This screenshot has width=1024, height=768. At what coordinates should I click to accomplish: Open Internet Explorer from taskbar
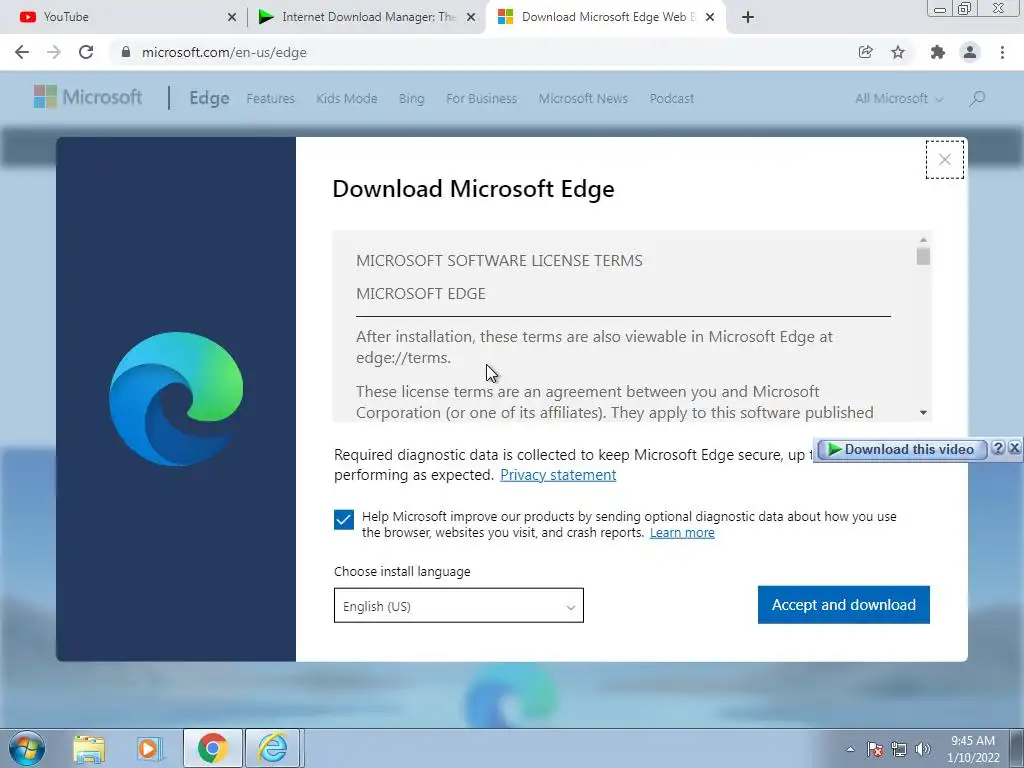click(272, 748)
